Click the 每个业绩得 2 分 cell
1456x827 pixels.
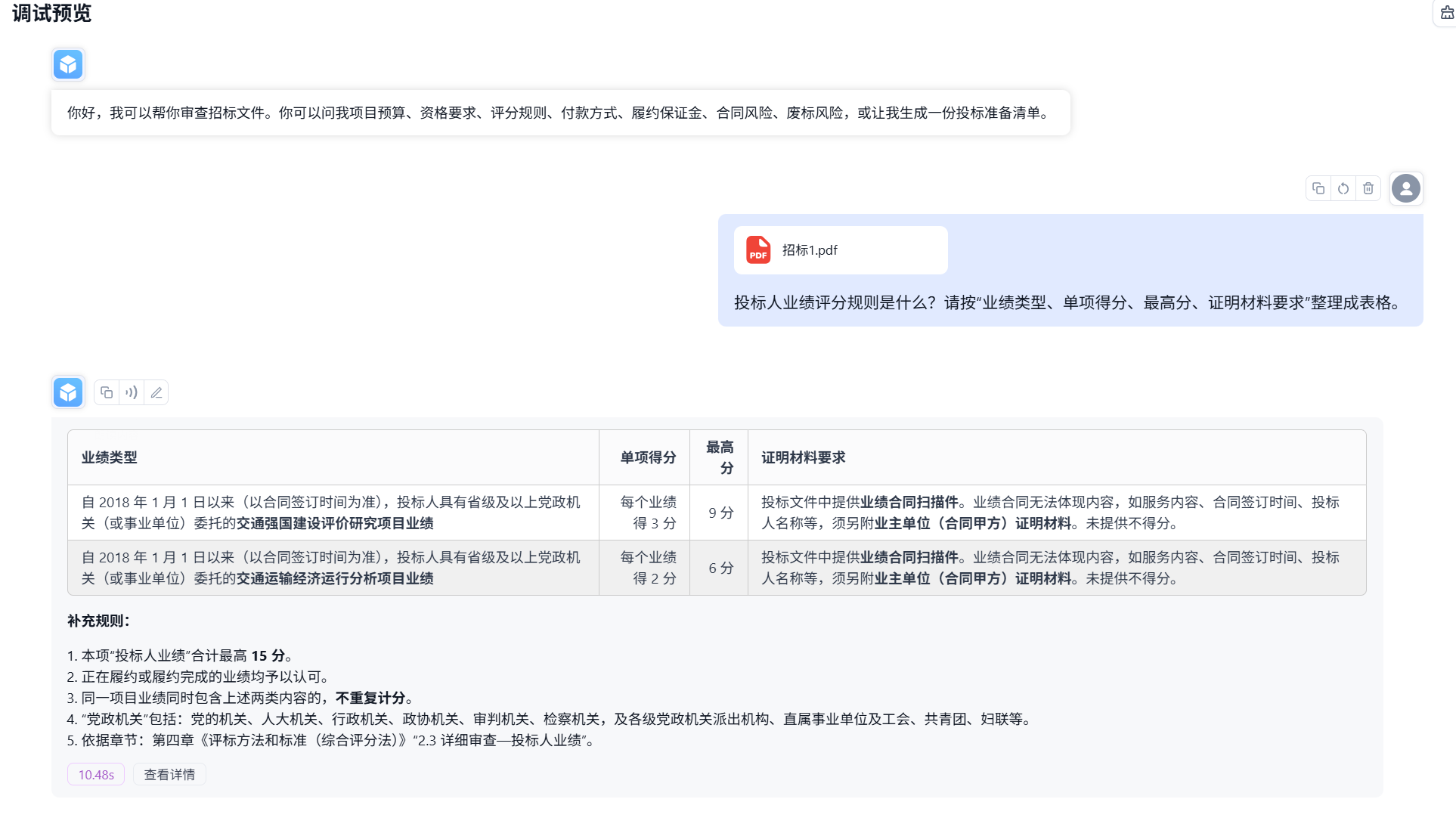644,568
